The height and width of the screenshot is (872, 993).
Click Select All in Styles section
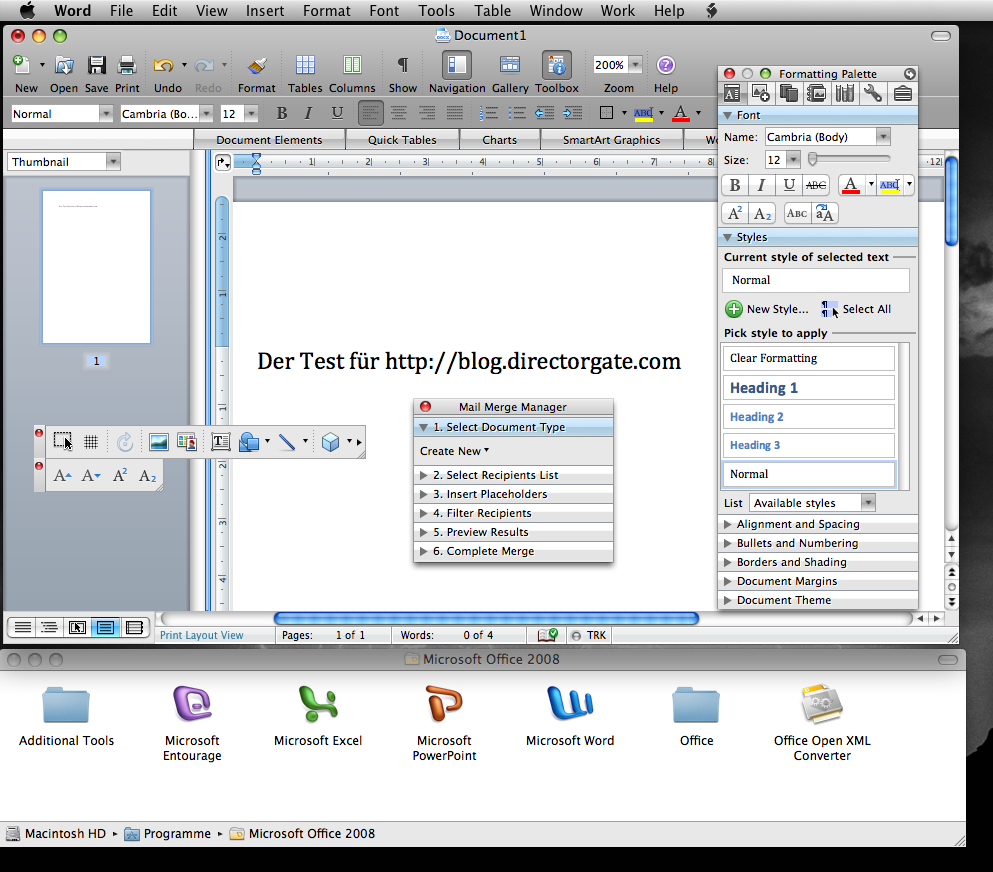tap(856, 309)
